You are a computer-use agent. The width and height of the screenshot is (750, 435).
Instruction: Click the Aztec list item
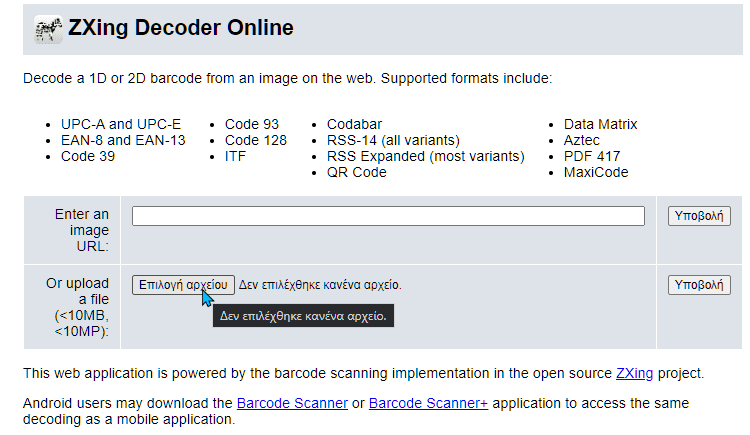pyautogui.click(x=582, y=140)
